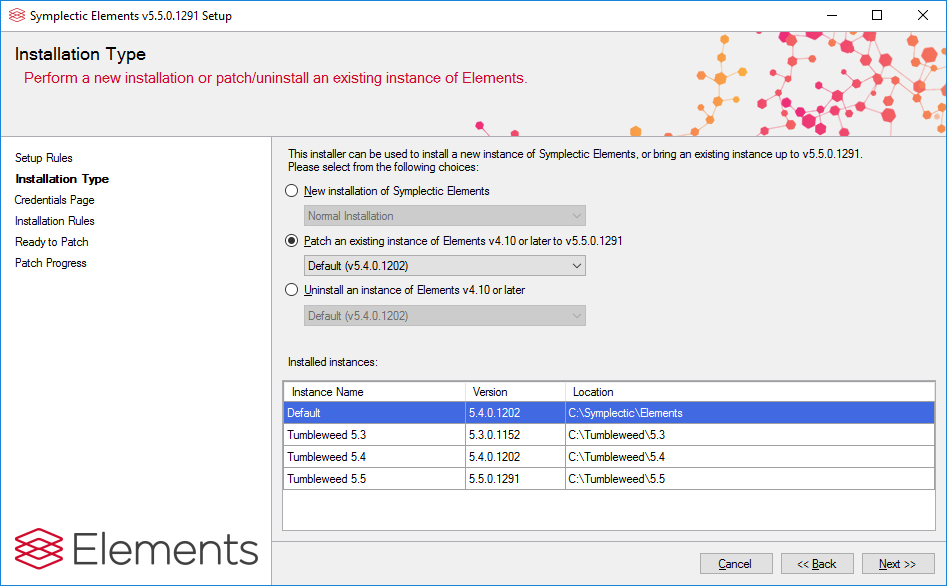This screenshot has width=947, height=586.
Task: Select Uninstall an instance of Elements
Action: click(292, 290)
